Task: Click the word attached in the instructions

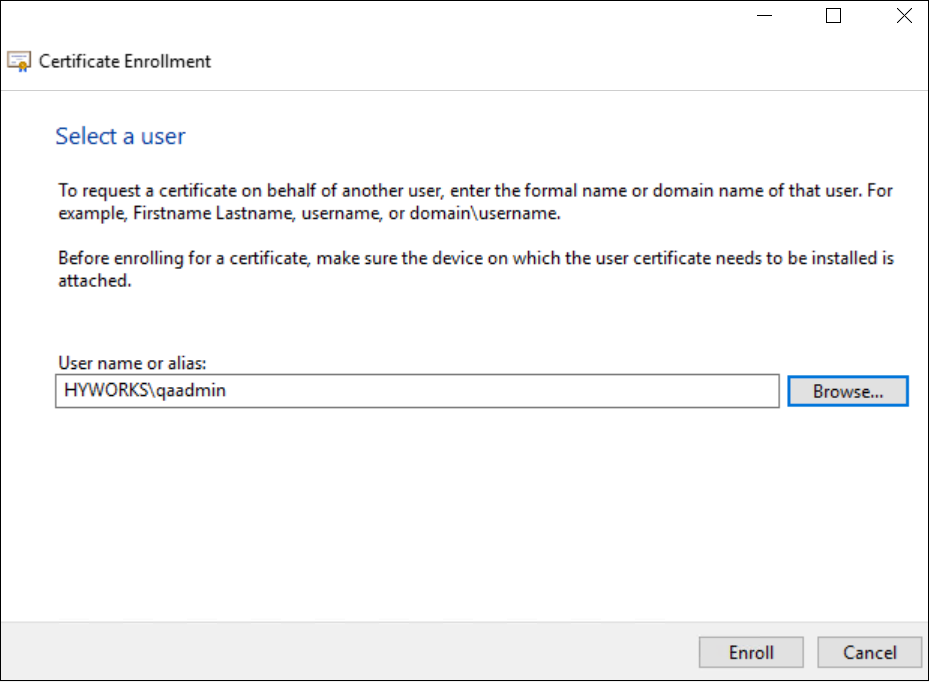Action: pyautogui.click(x=94, y=281)
